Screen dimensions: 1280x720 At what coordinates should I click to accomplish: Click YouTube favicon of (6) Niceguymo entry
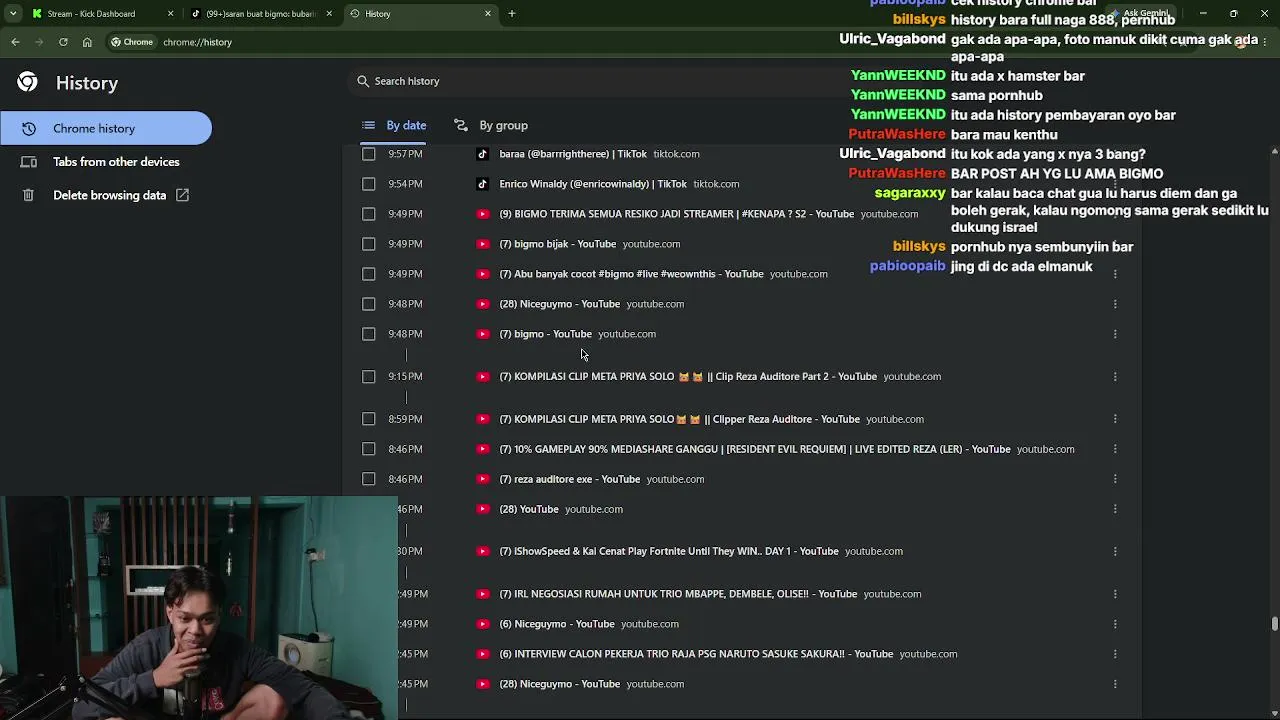click(x=483, y=624)
